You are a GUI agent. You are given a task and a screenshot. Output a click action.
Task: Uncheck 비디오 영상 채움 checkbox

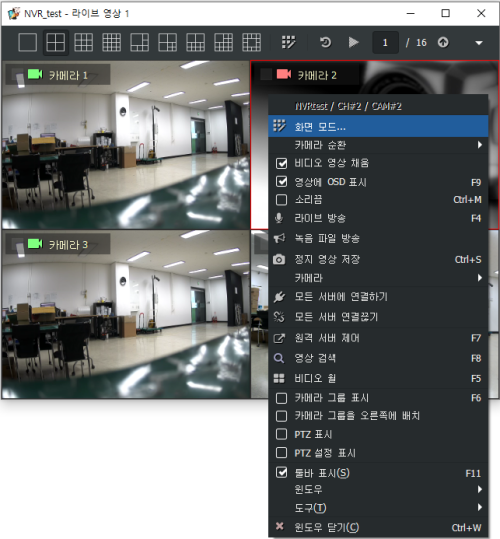pyautogui.click(x=281, y=163)
